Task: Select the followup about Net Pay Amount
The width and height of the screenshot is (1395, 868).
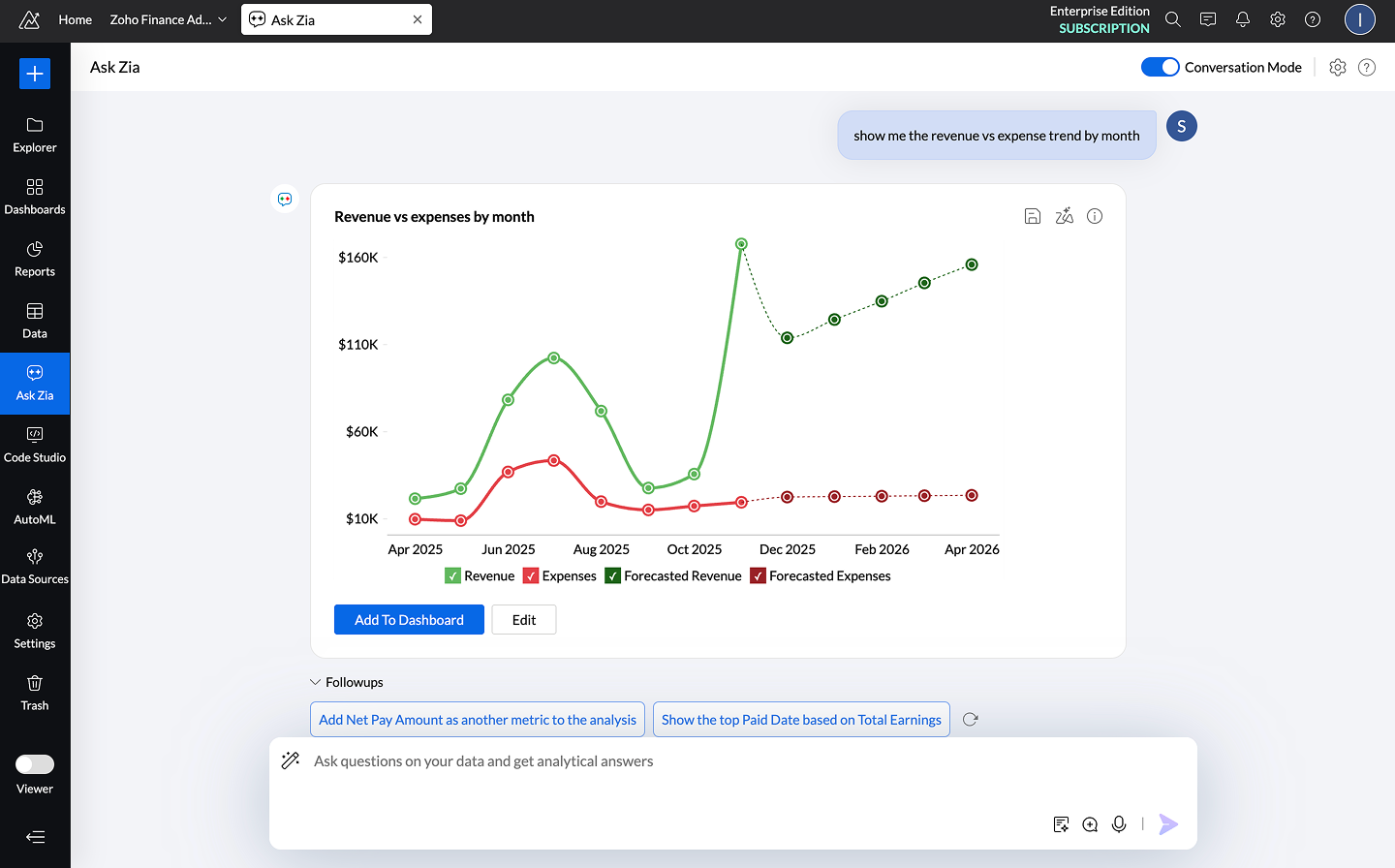Action: click(x=477, y=719)
